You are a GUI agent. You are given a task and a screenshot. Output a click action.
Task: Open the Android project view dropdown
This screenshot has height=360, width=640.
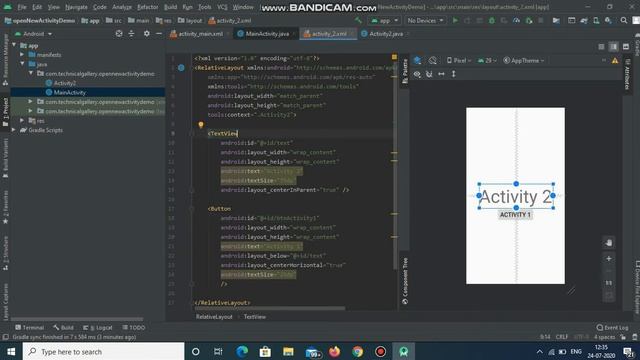(x=33, y=34)
